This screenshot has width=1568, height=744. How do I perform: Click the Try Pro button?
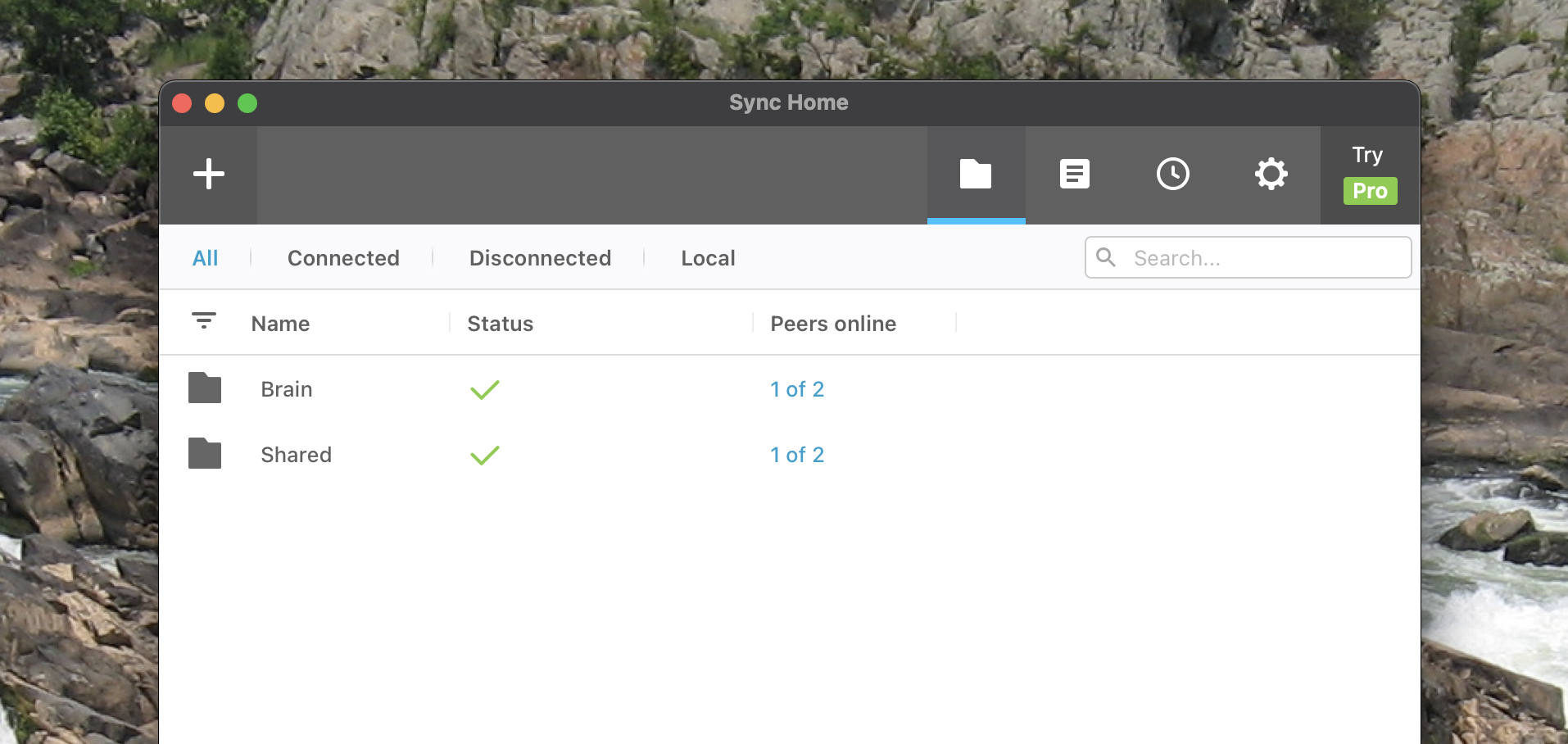1370,175
